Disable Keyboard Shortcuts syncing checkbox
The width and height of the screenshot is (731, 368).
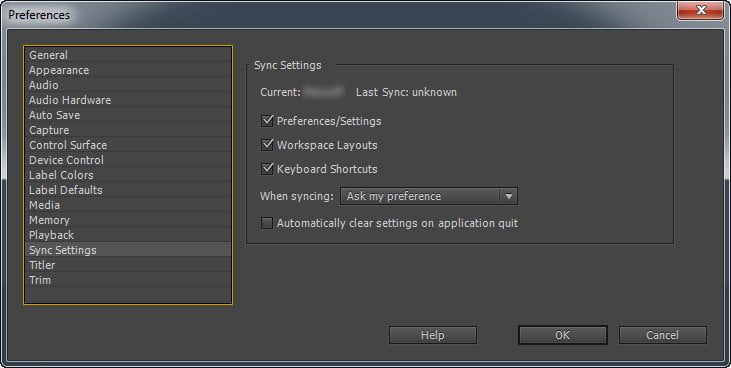[x=267, y=169]
